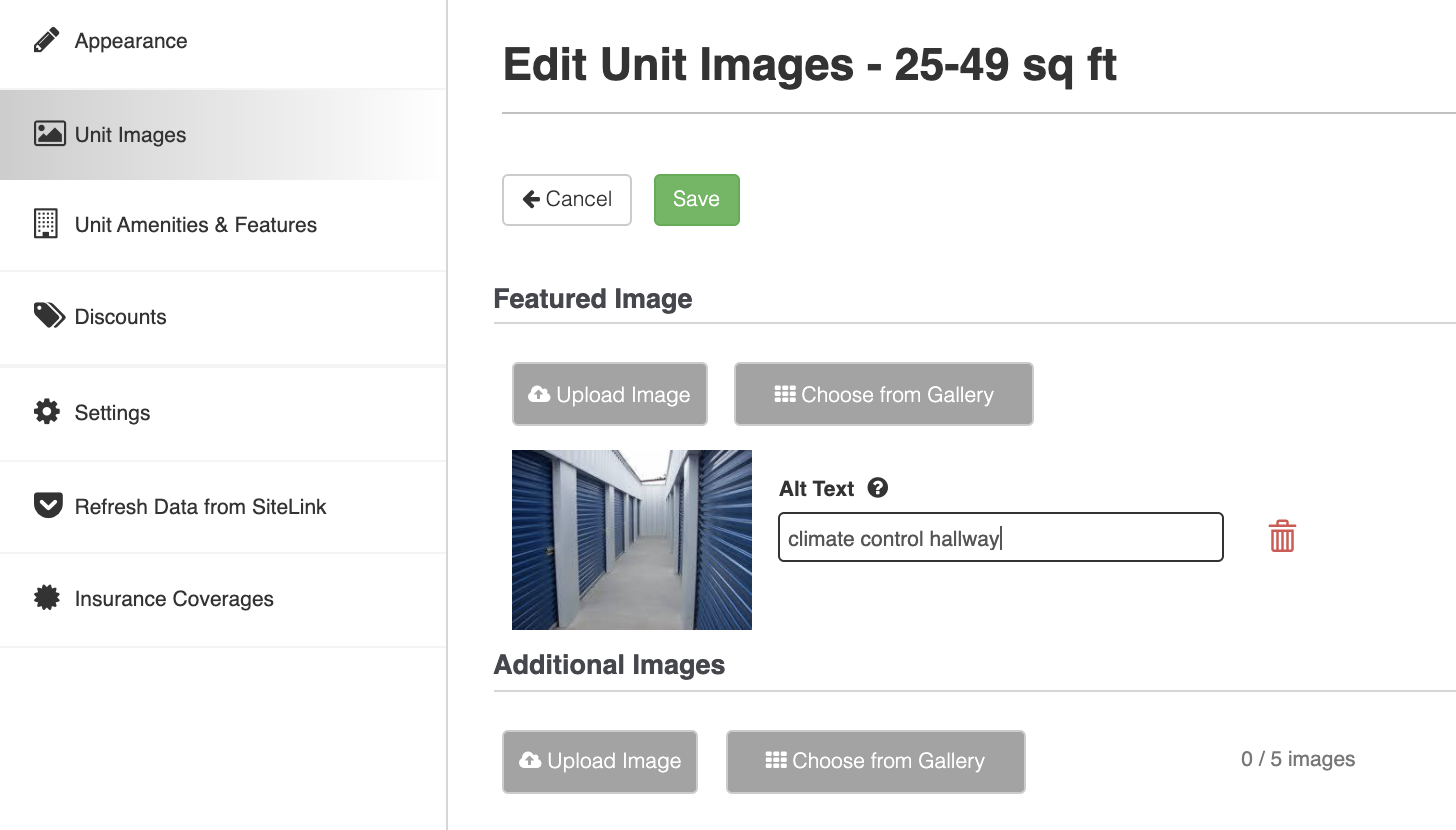
Task: Choose Refresh Data from SiteLink
Action: tap(223, 507)
